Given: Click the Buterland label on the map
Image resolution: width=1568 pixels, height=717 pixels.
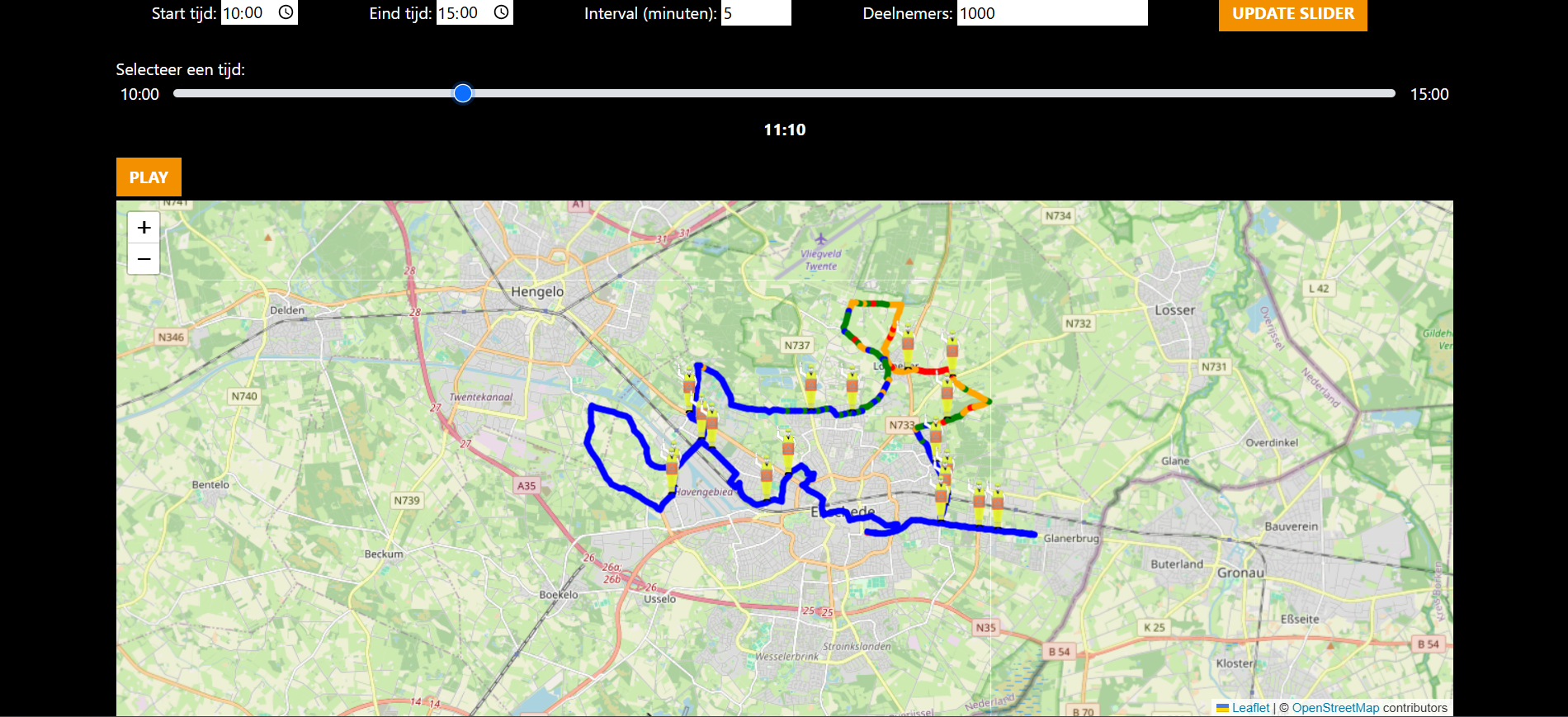Looking at the screenshot, I should (x=1177, y=564).
